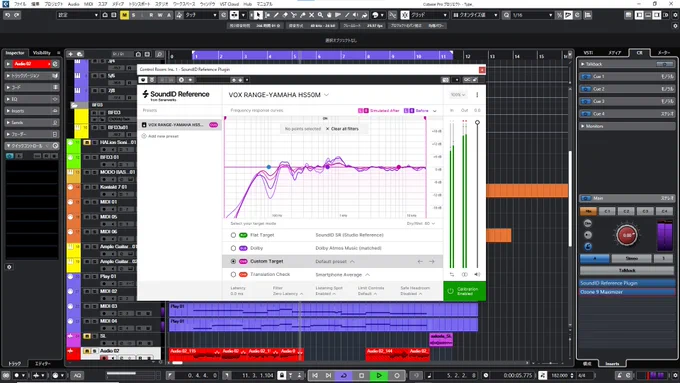This screenshot has width=680, height=383.
Task: Toggle the R read automation button
Action: [151, 15]
